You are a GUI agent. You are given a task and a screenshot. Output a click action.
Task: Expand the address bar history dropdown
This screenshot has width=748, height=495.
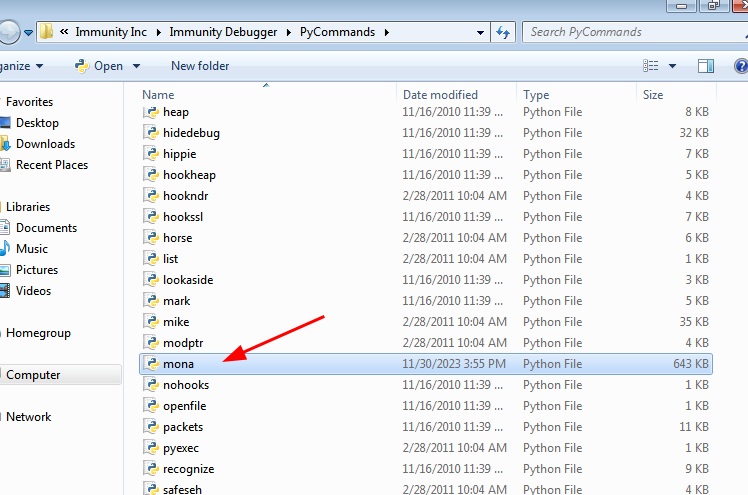(x=480, y=32)
